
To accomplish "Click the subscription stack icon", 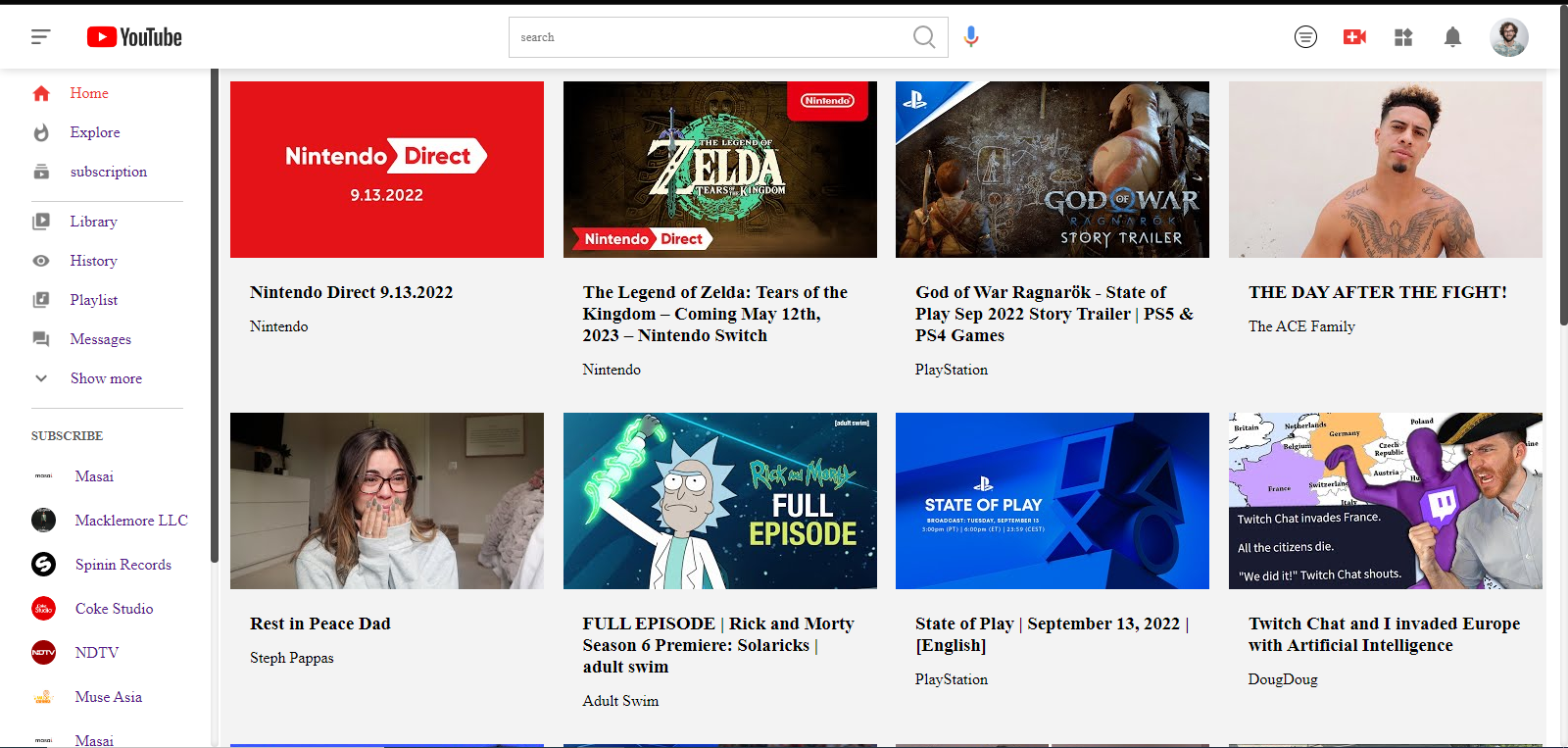I will [x=41, y=172].
